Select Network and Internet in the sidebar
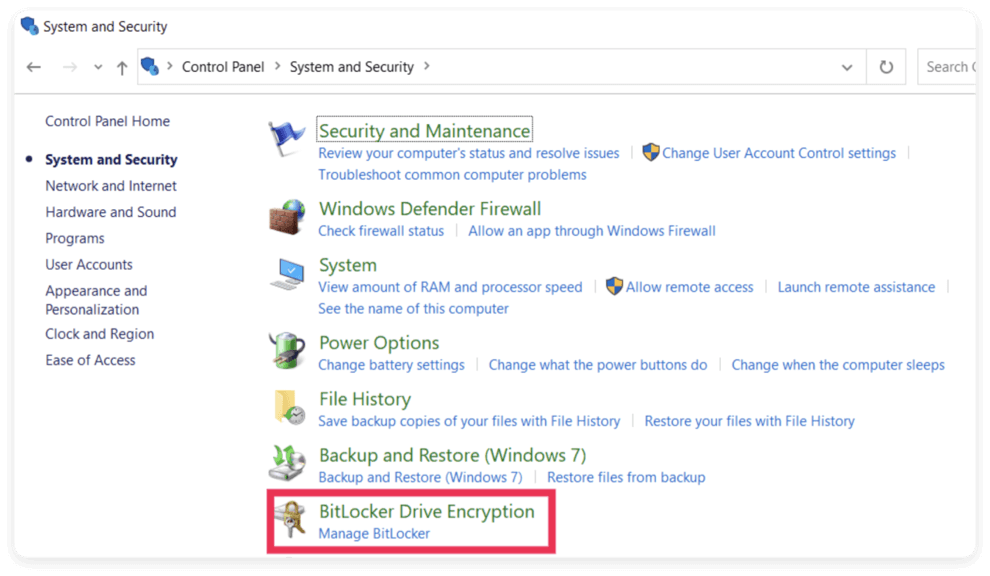 tap(110, 186)
